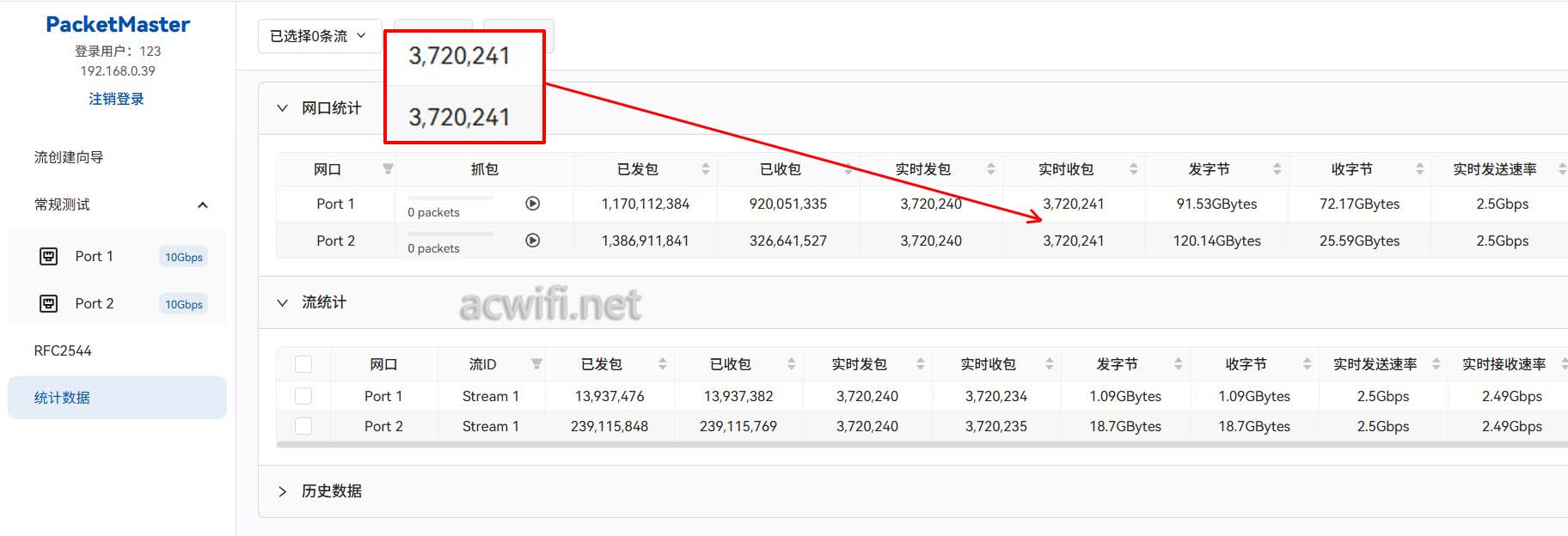Tick the select-all checkbox in flow table header
The image size is (1568, 536).
coord(303,364)
